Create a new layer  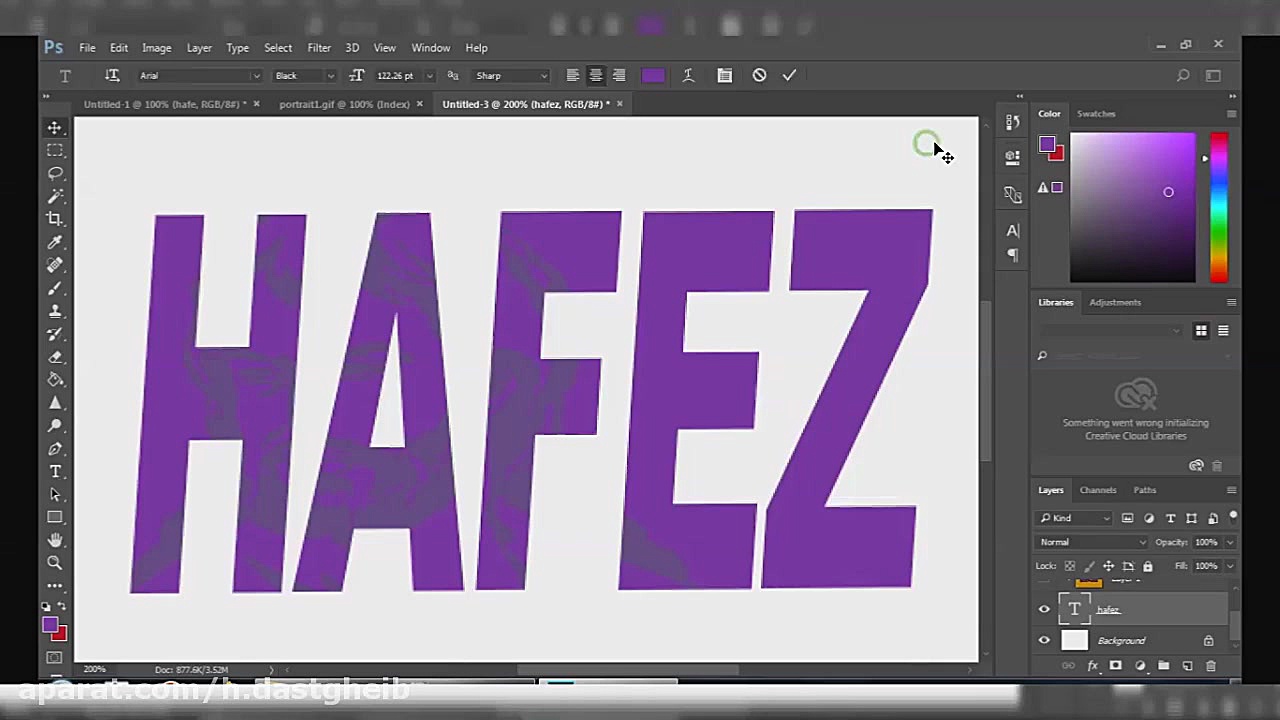click(1187, 666)
